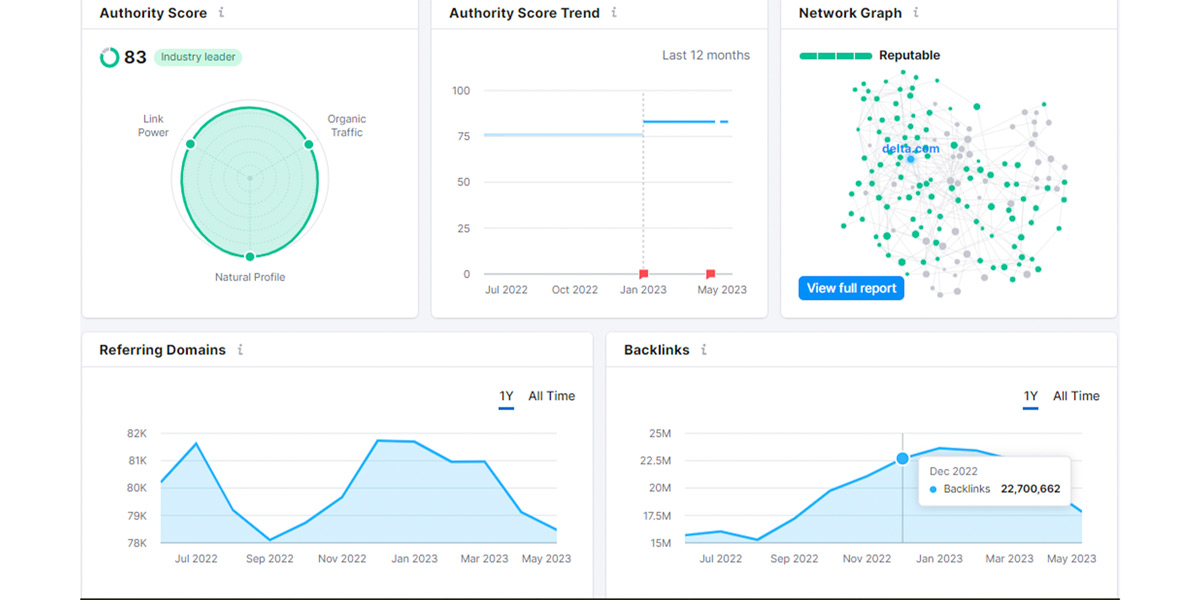The height and width of the screenshot is (600, 1200).
Task: Click the View full report button
Action: 851,288
